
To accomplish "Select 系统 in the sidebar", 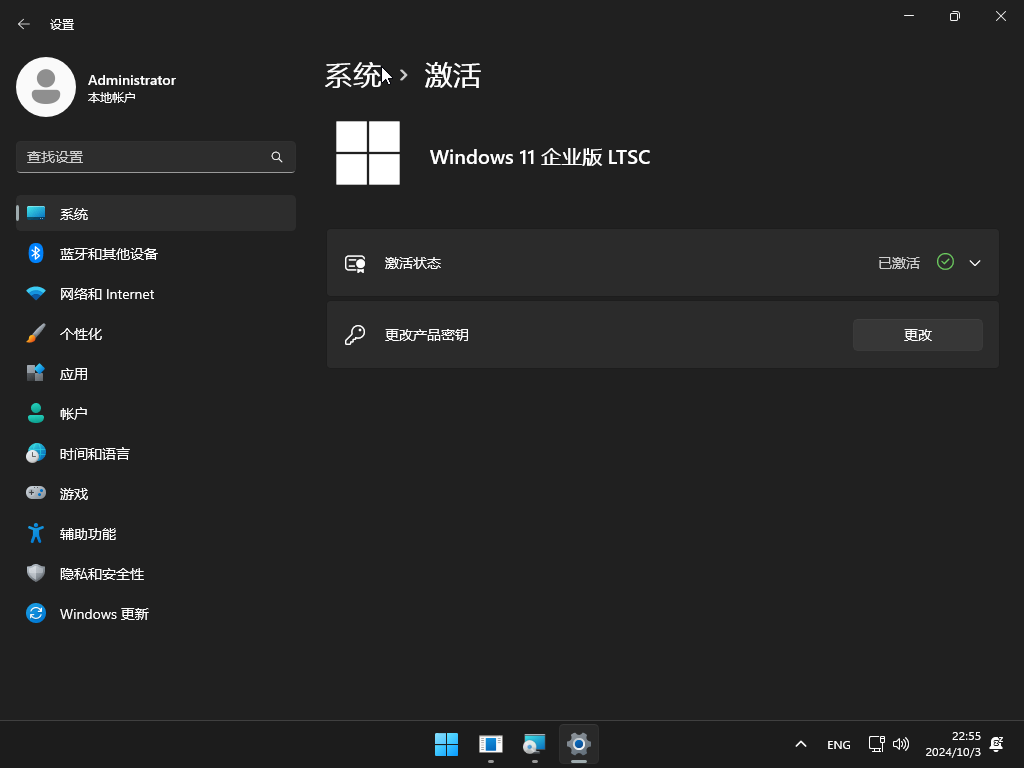I will (x=155, y=214).
